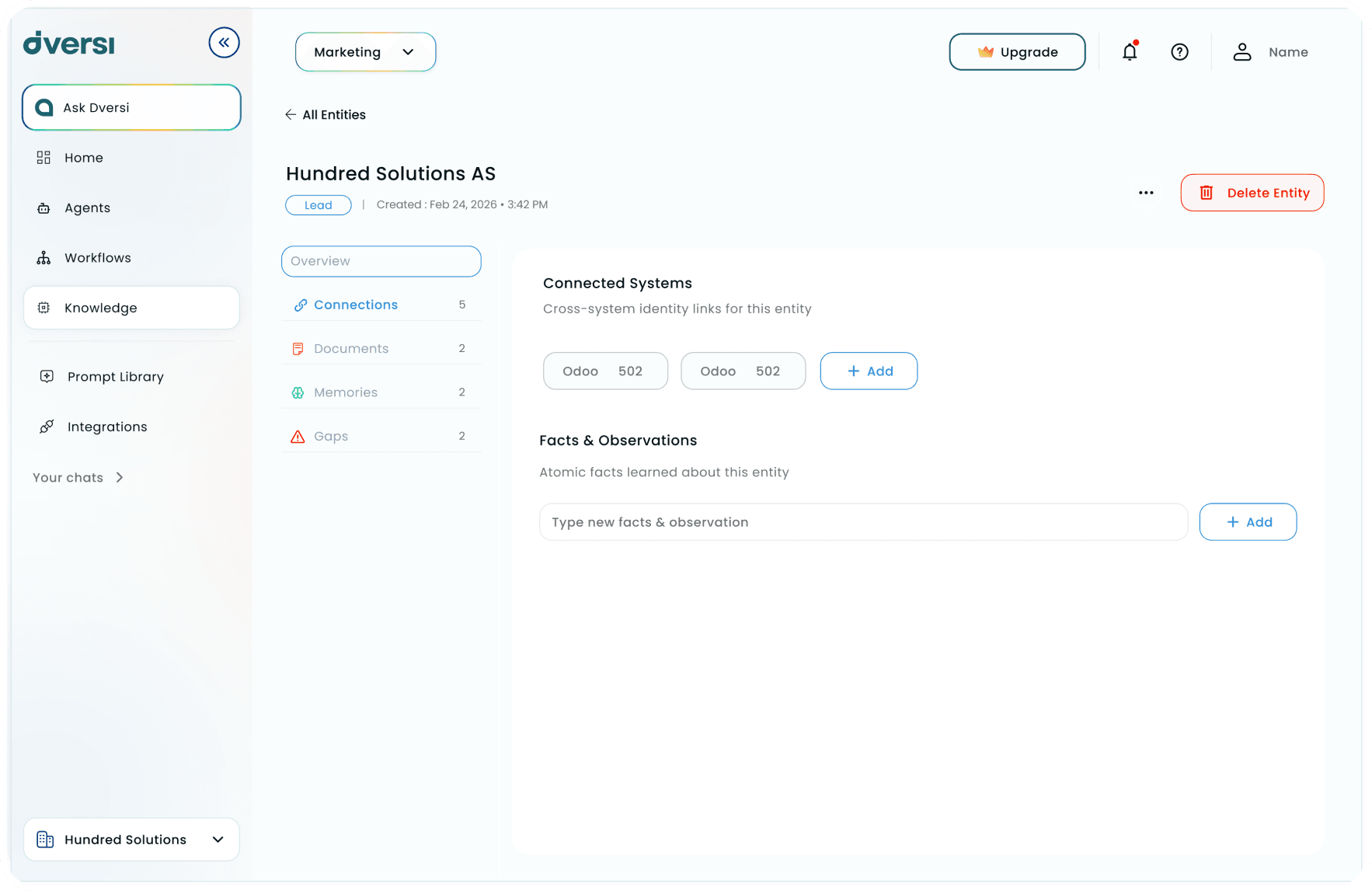
Task: Click the user profile avatar icon
Action: pyautogui.click(x=1242, y=52)
